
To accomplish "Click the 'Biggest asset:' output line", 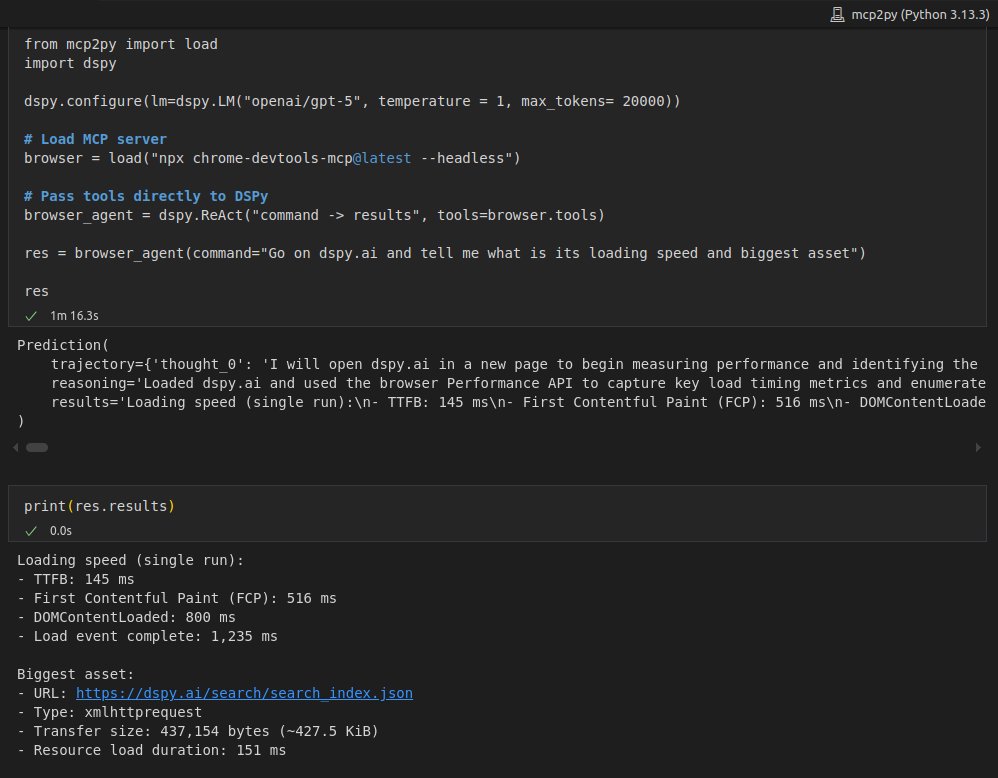I will (75, 674).
